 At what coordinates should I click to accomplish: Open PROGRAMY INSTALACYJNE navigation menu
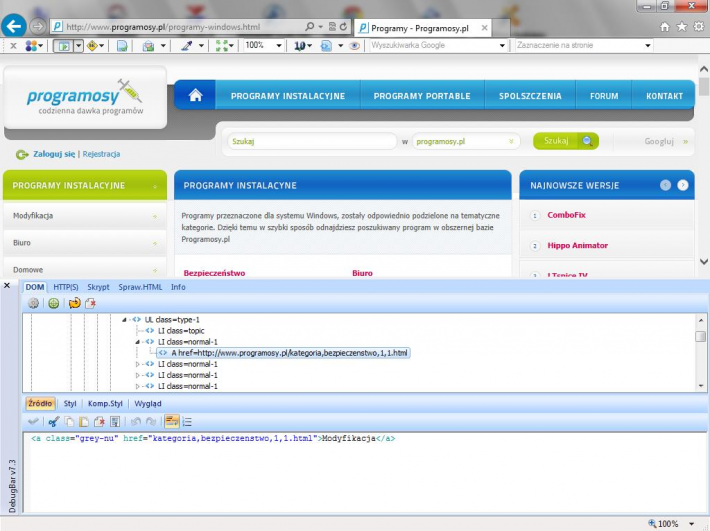coord(288,96)
